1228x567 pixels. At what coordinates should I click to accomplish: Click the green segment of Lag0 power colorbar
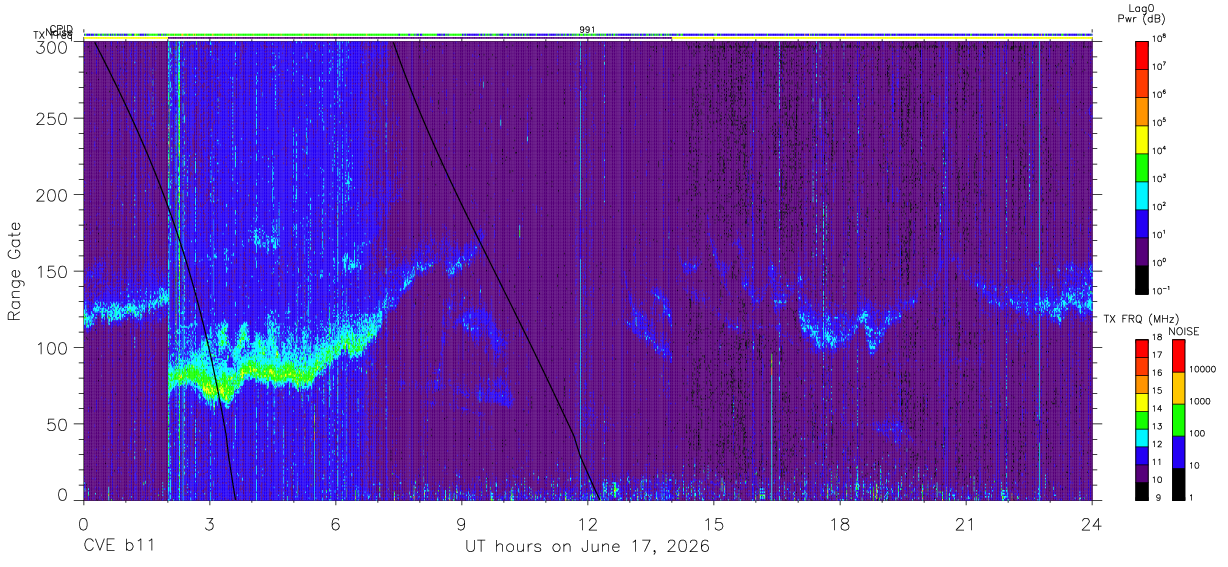point(1142,166)
